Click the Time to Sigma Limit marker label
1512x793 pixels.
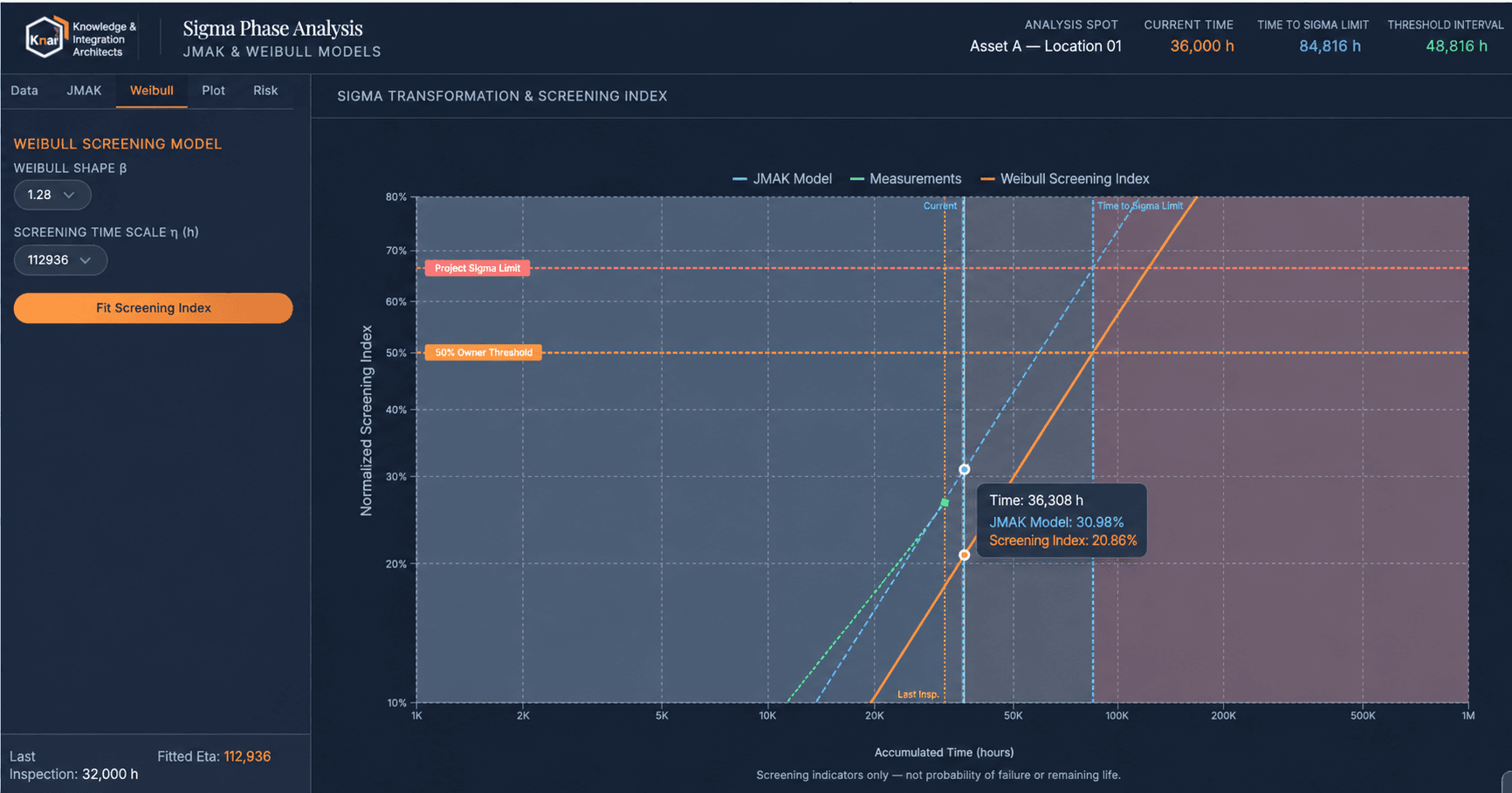(1140, 206)
